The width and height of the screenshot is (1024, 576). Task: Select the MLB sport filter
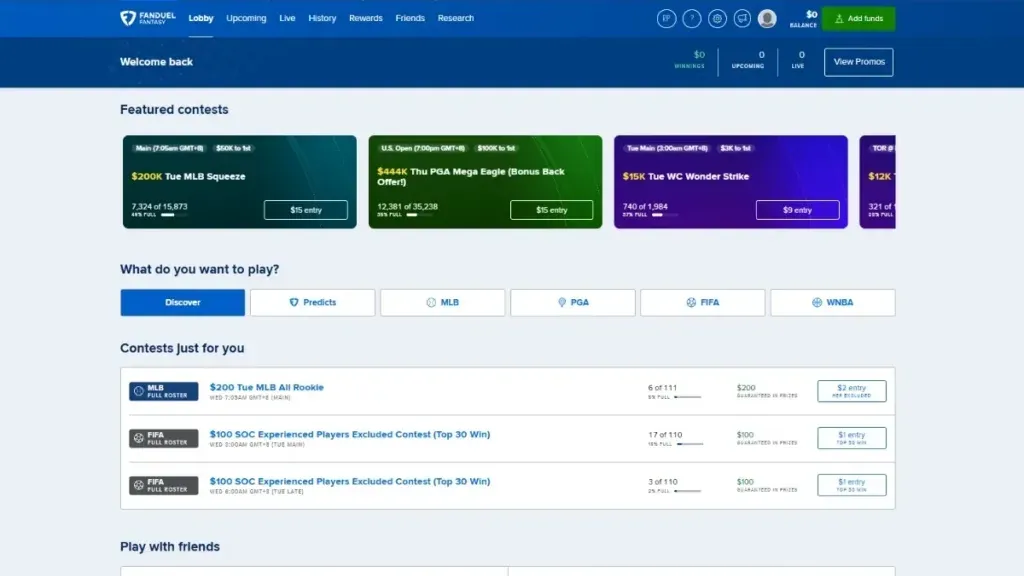443,303
